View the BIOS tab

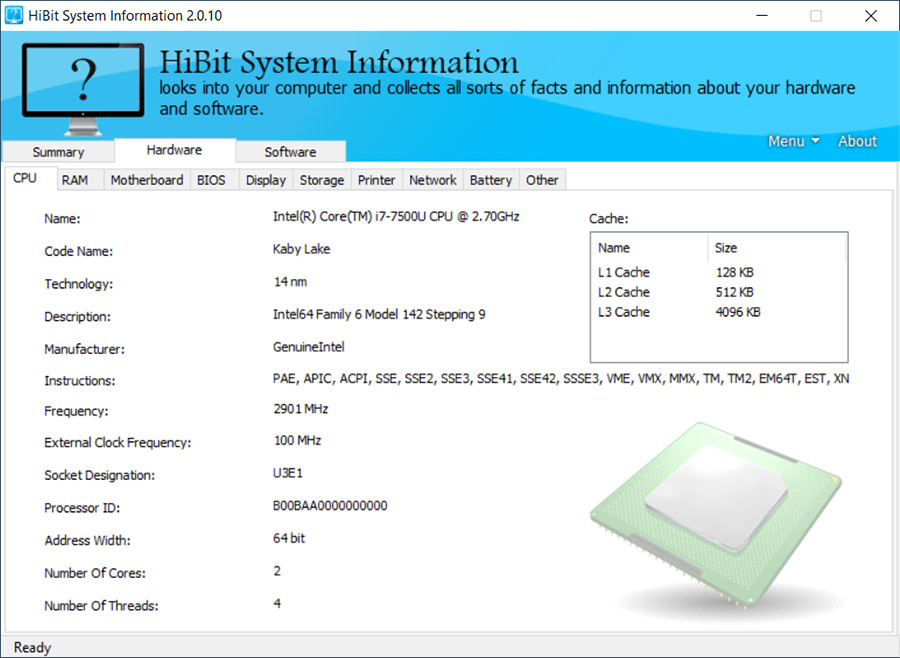pyautogui.click(x=213, y=180)
